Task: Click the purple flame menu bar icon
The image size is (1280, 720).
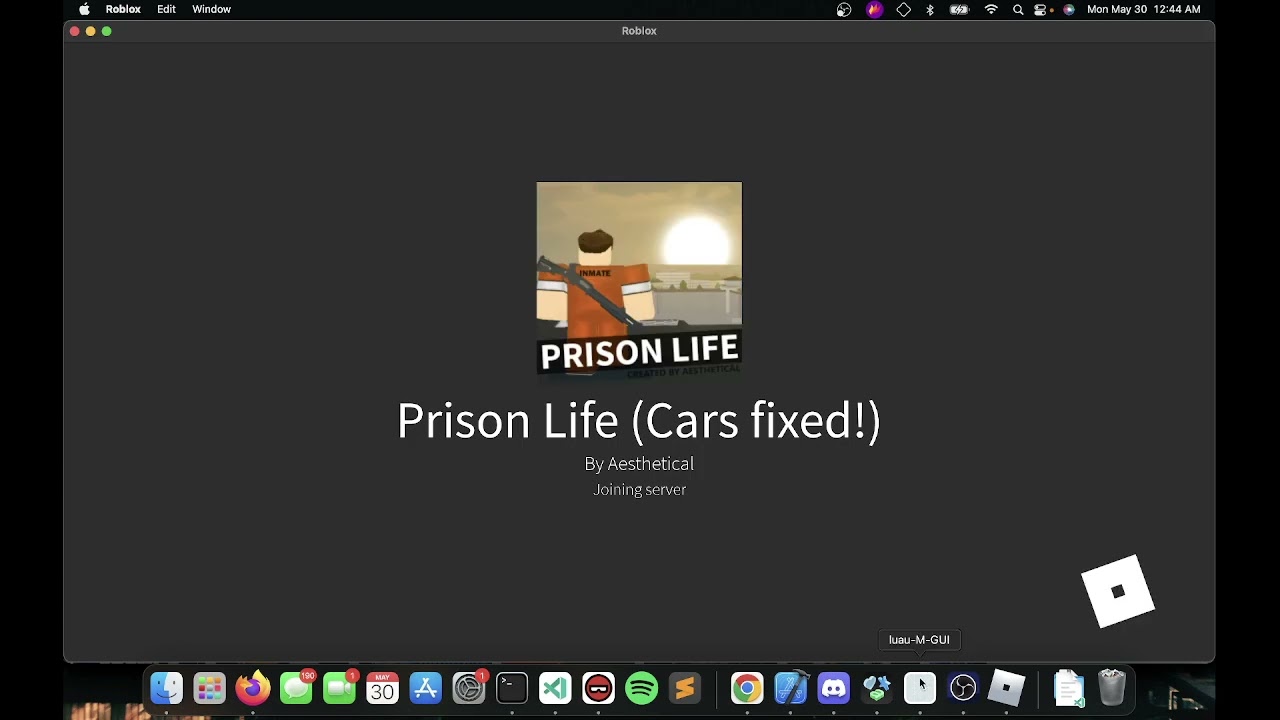Action: pyautogui.click(x=875, y=9)
